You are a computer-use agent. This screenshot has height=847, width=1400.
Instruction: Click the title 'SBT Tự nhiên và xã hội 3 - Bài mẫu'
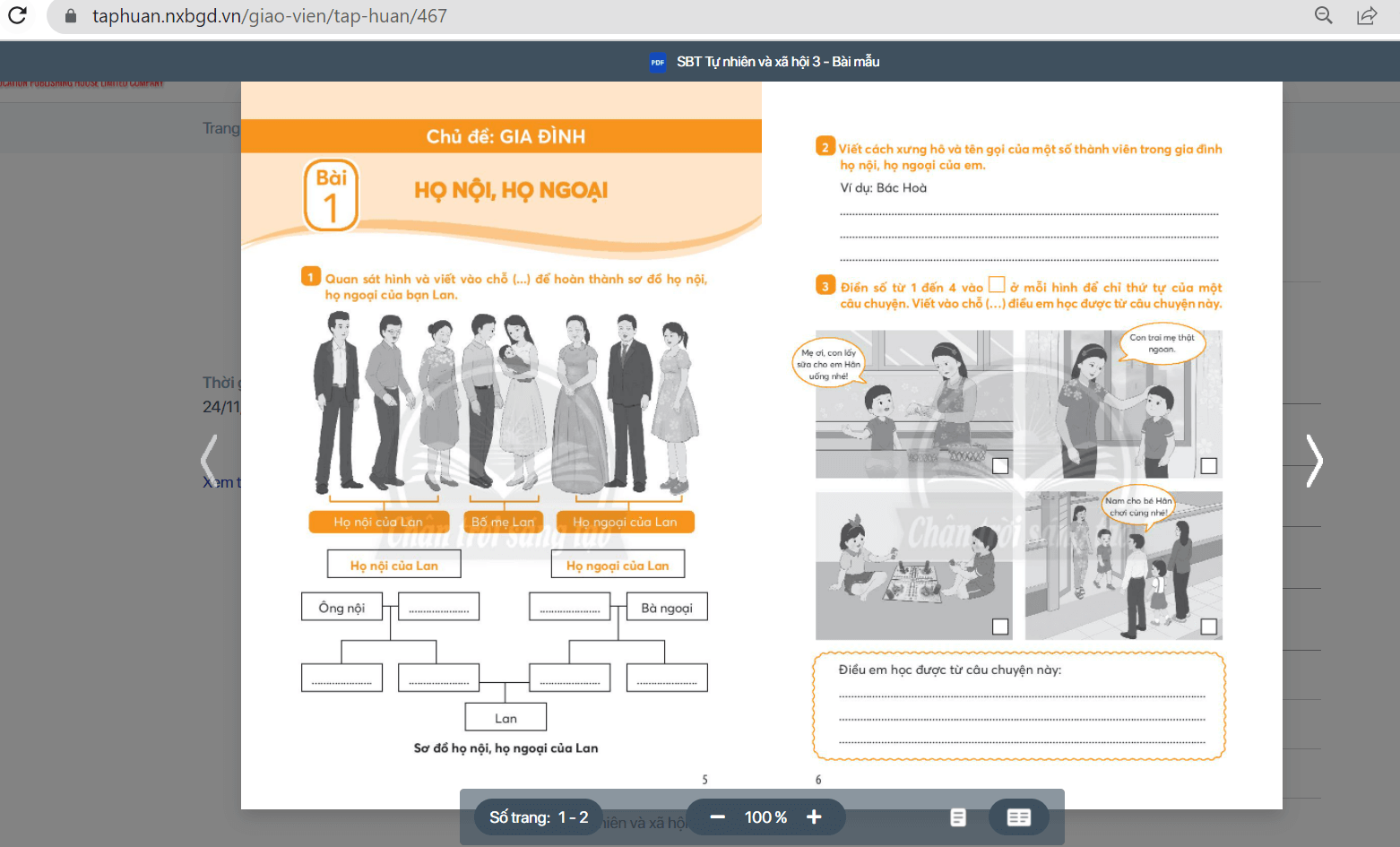point(778,62)
